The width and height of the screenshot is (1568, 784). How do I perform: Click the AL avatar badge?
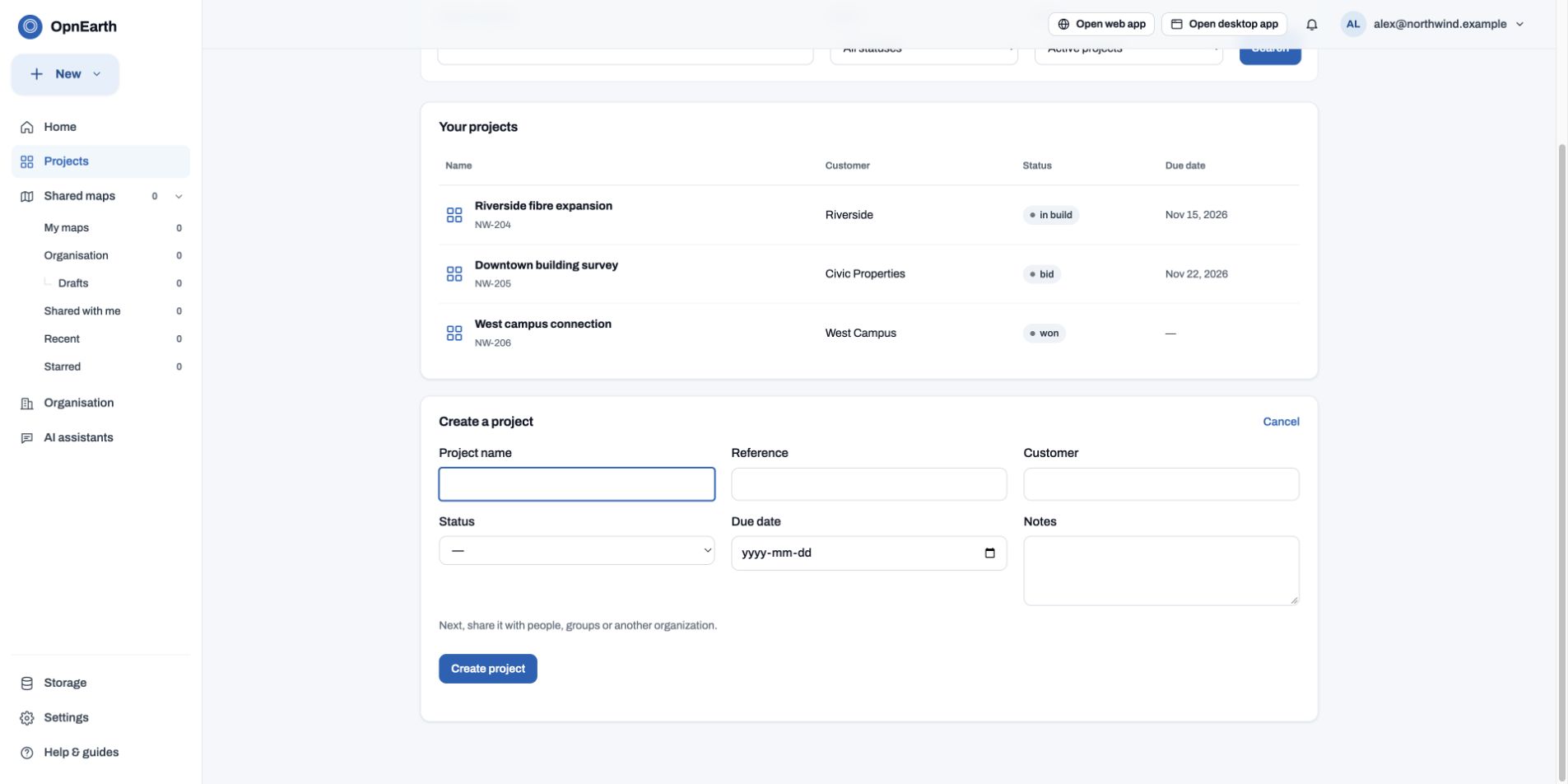(1353, 24)
